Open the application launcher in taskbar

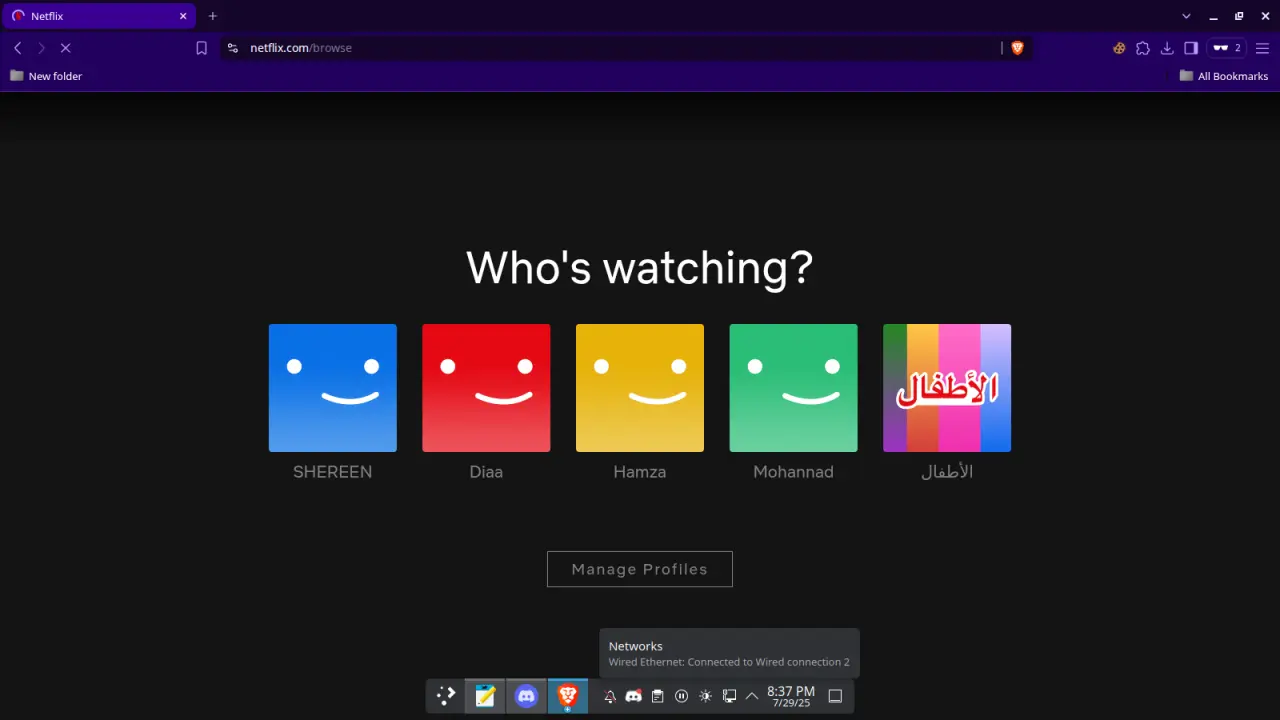click(x=446, y=696)
